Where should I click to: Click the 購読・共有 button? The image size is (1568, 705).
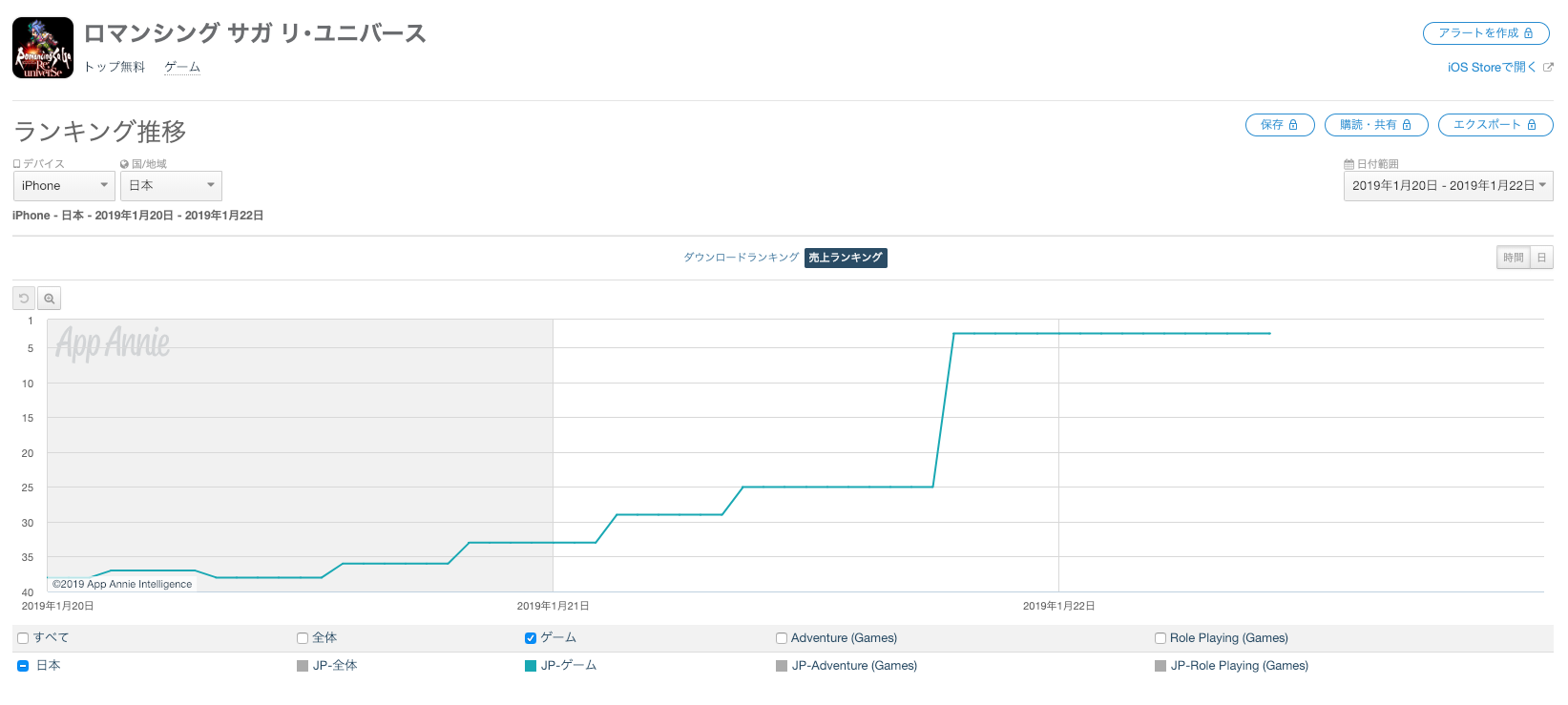tap(1376, 125)
